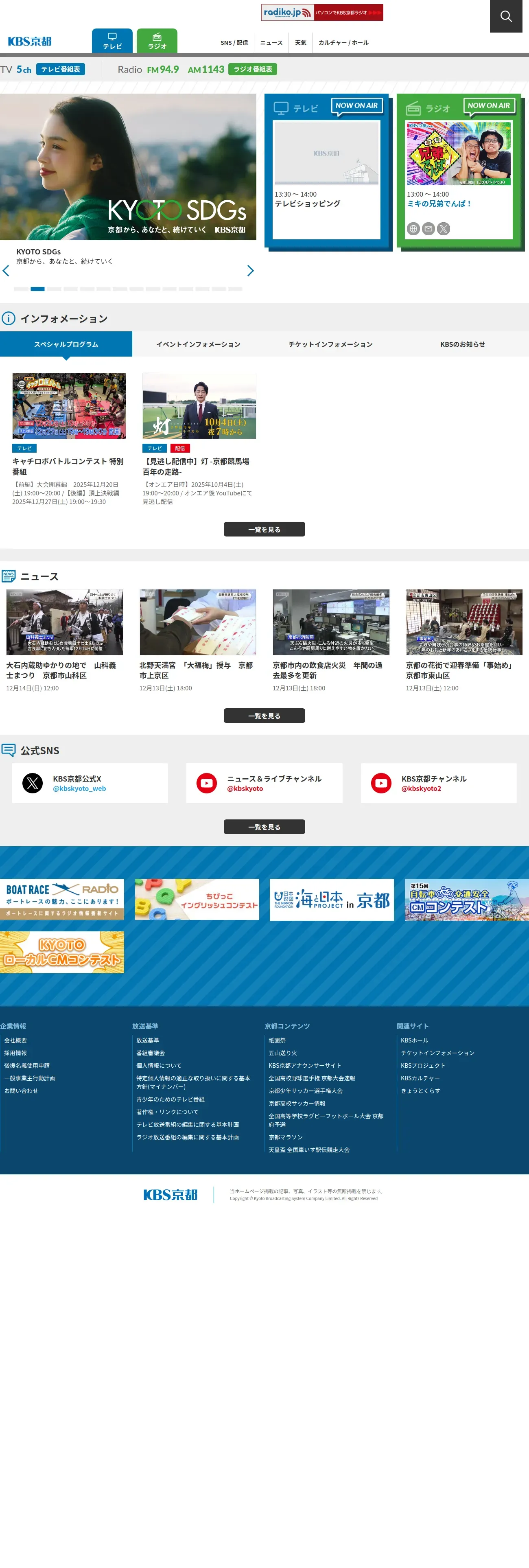Open 番組審議会 footer link

click(151, 1053)
